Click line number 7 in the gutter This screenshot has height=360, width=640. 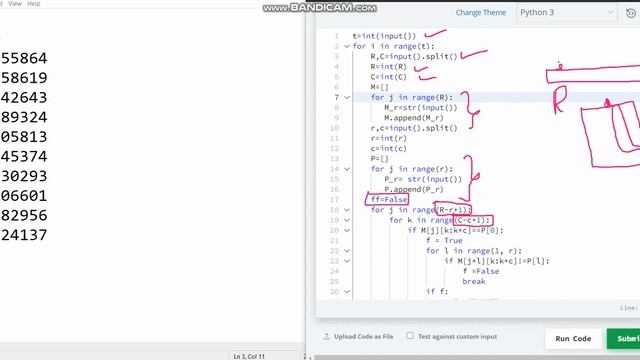tap(336, 98)
